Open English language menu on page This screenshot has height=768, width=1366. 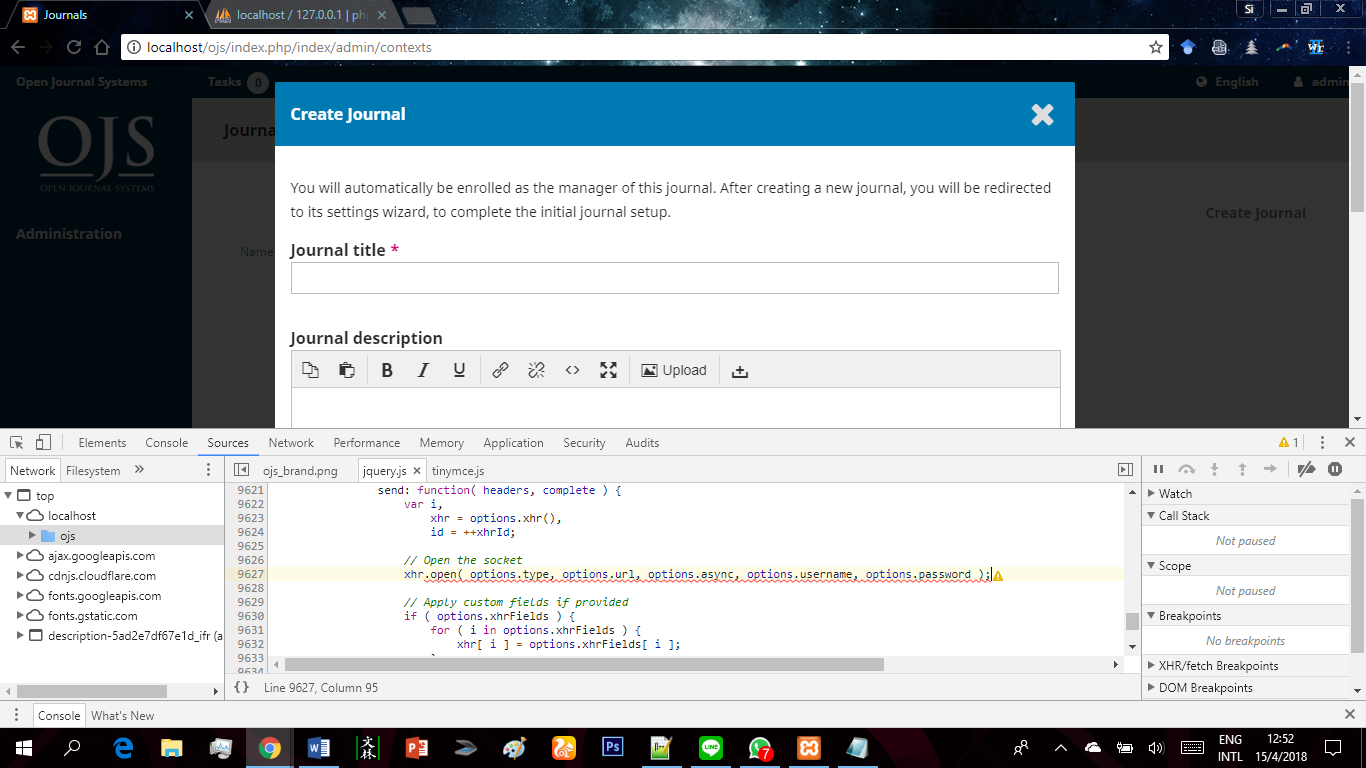pos(1228,82)
